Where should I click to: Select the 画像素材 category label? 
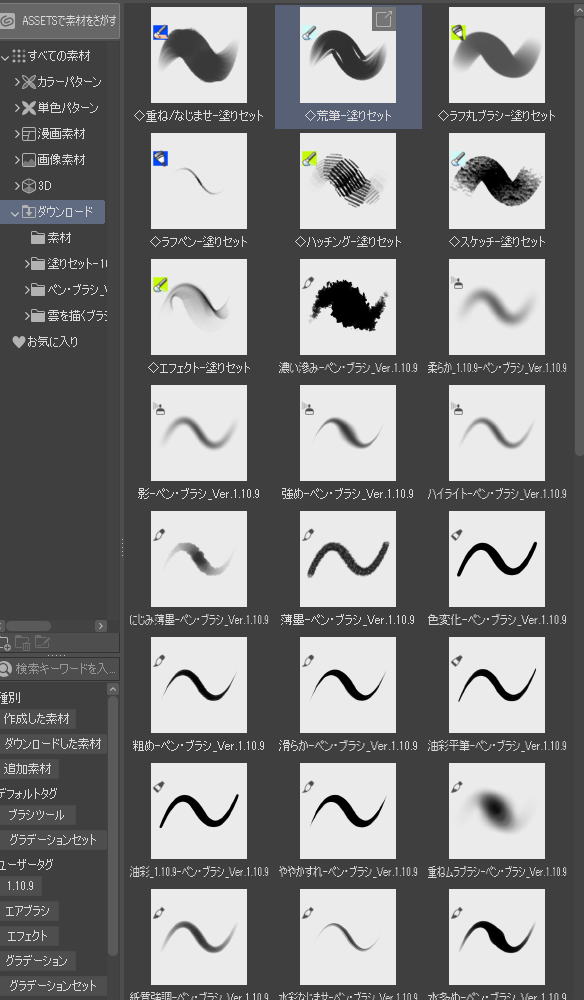[61, 160]
